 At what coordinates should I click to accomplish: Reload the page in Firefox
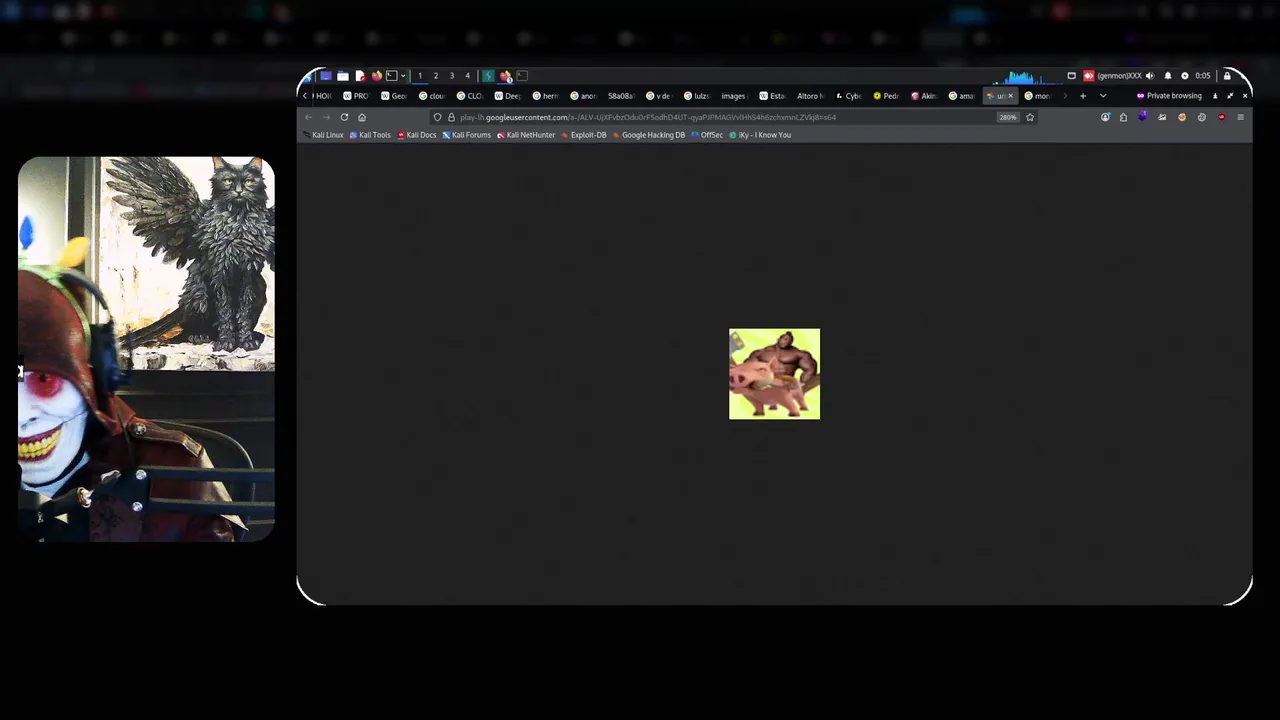click(344, 117)
